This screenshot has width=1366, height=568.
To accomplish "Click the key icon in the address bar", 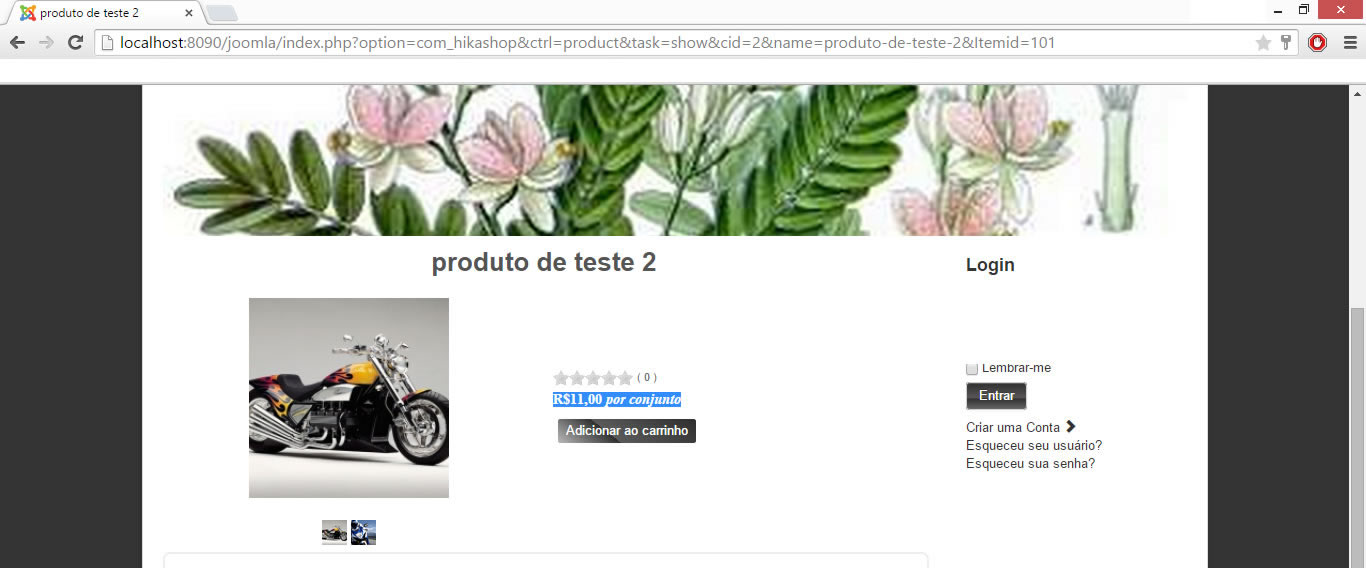I will 1286,43.
